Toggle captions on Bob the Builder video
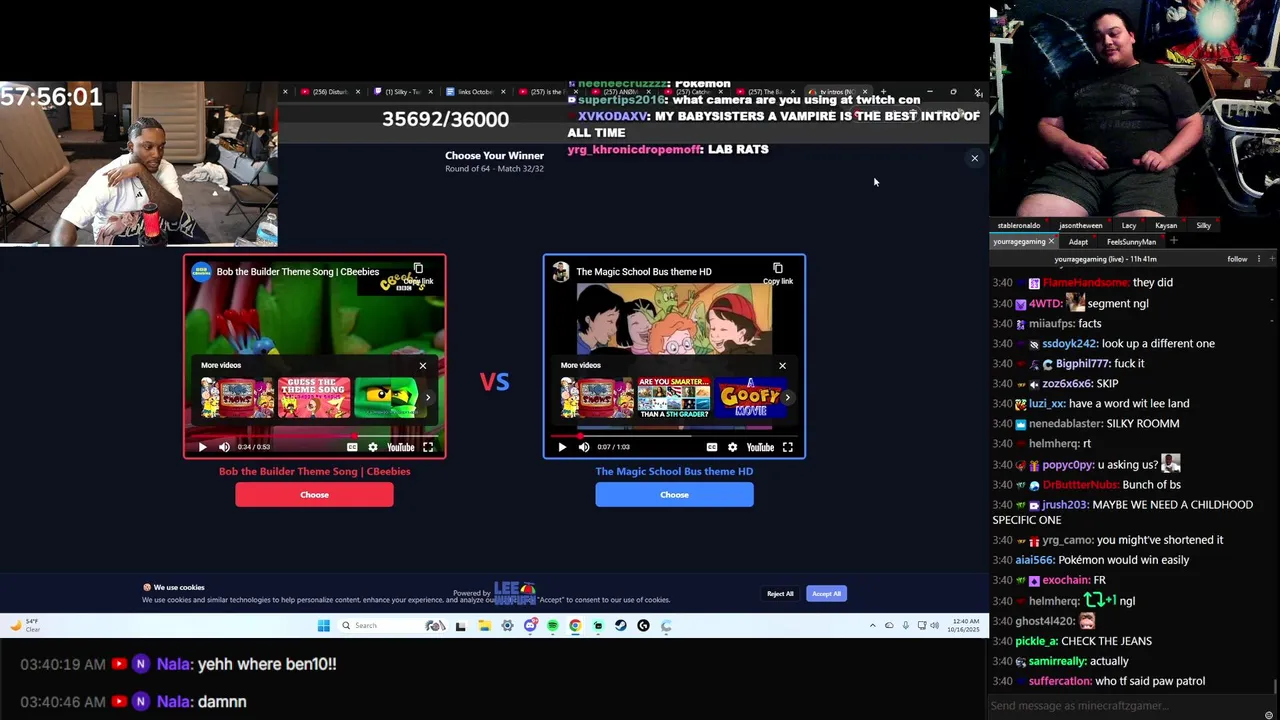The height and width of the screenshot is (720, 1280). [x=352, y=447]
